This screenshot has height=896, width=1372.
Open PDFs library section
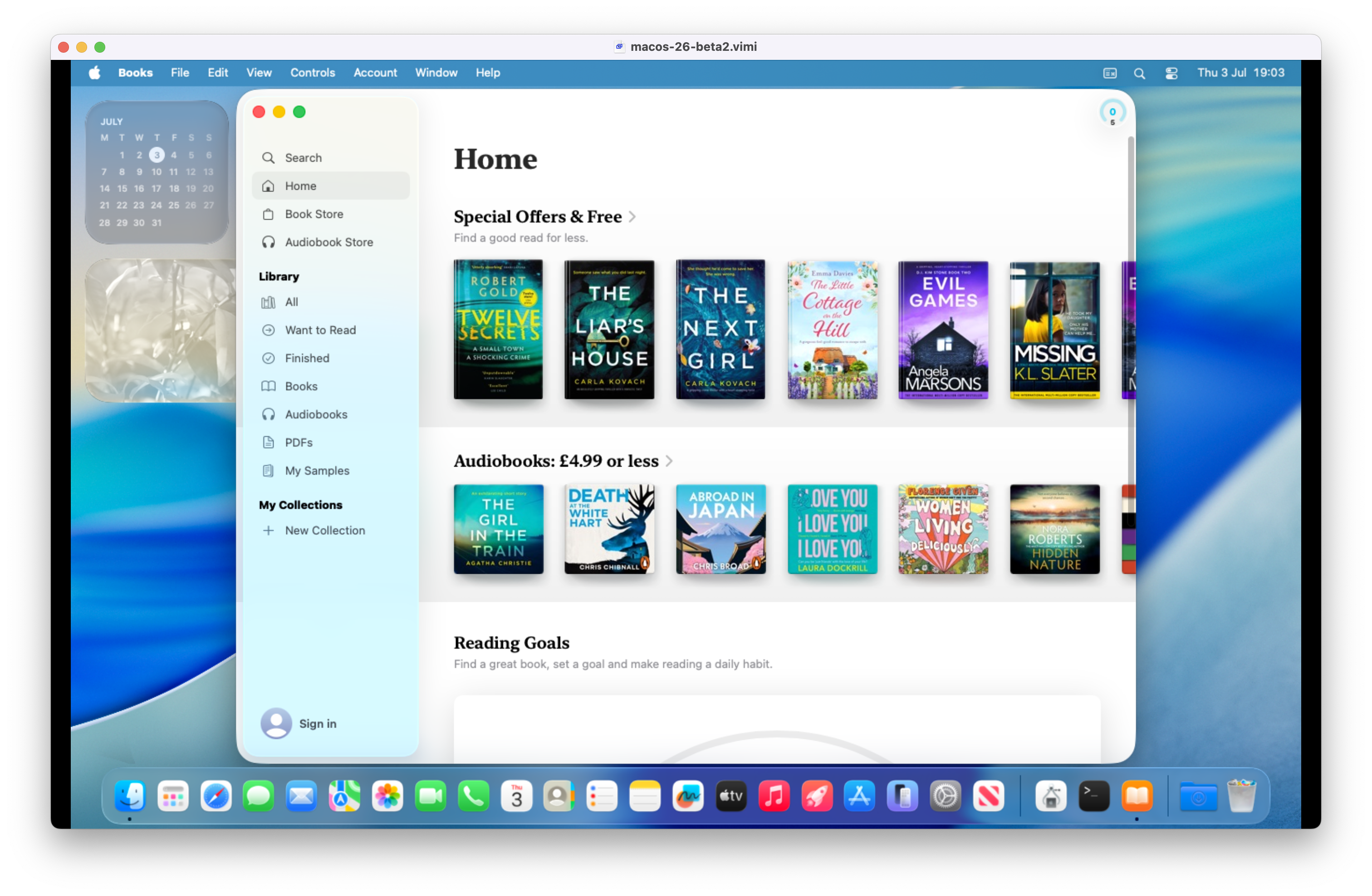pyautogui.click(x=298, y=442)
